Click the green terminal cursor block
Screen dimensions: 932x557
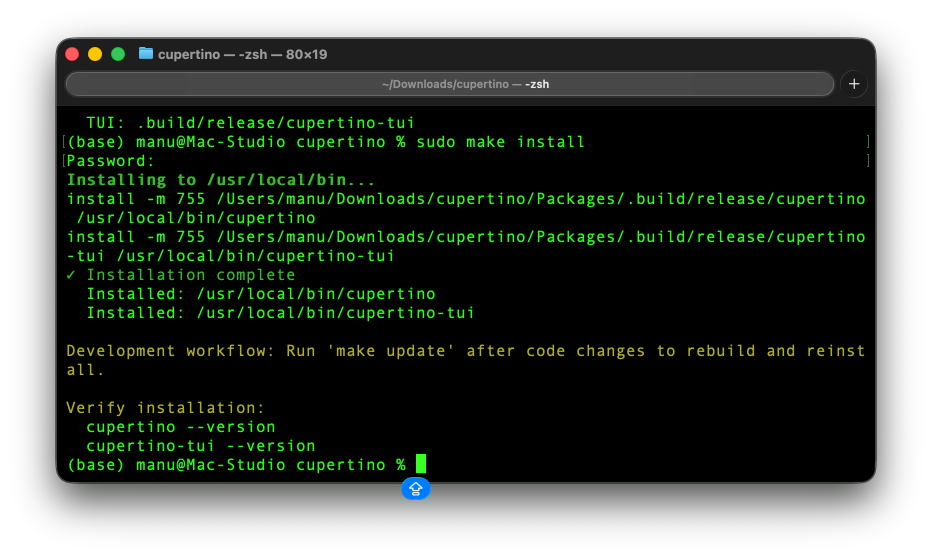click(x=421, y=464)
